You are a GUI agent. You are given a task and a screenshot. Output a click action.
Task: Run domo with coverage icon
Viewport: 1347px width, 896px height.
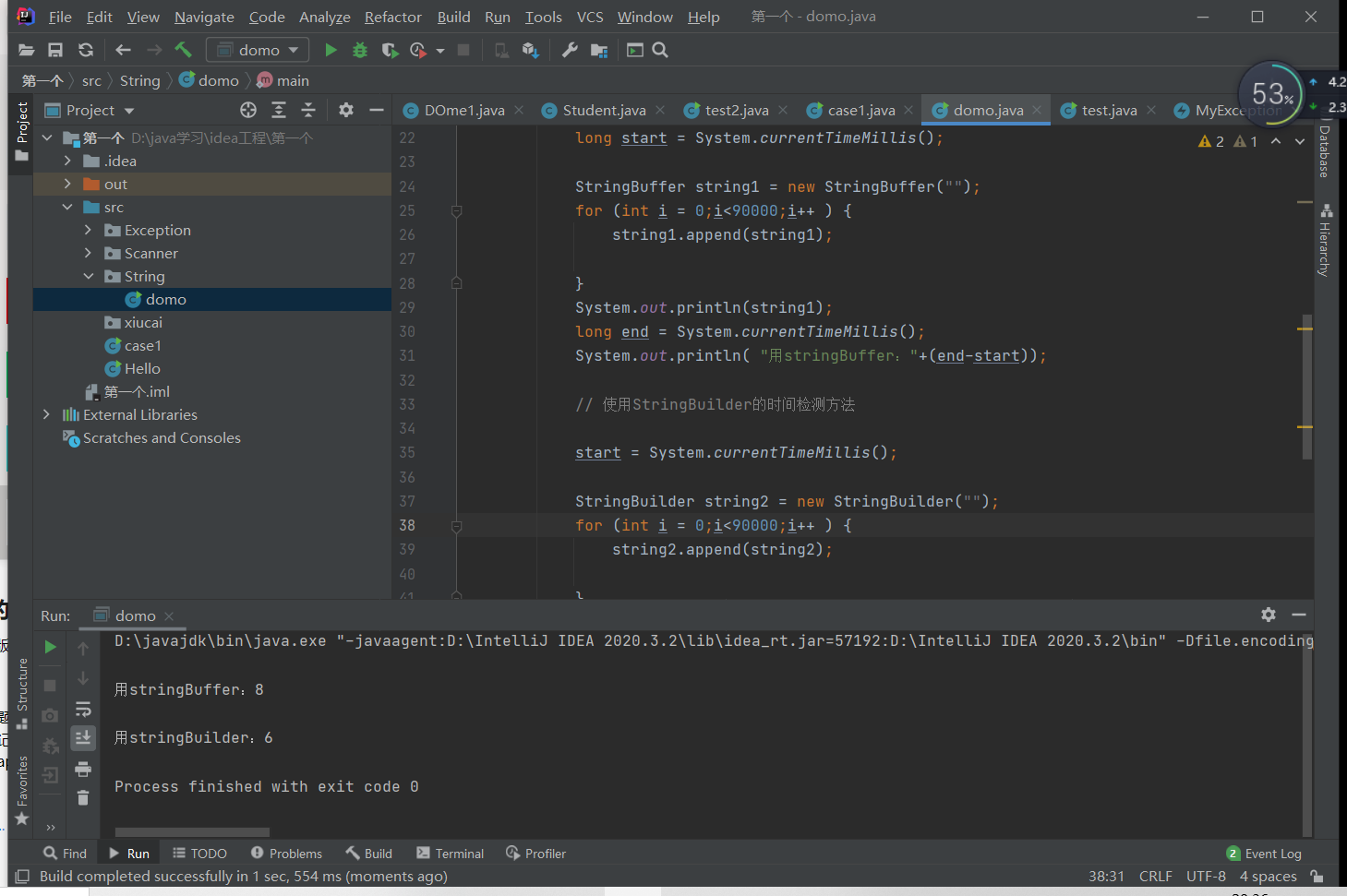pos(390,50)
